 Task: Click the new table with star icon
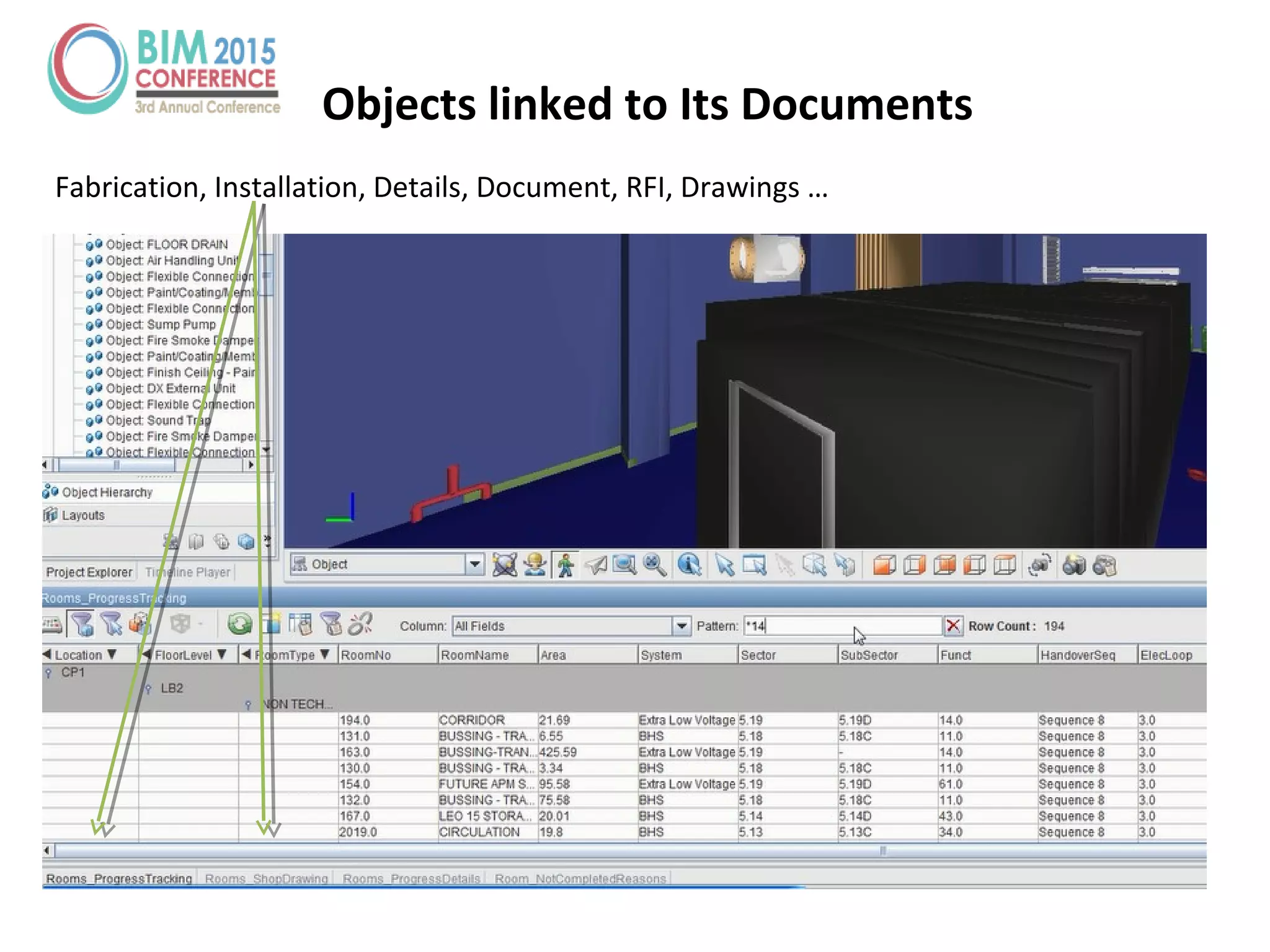point(271,624)
